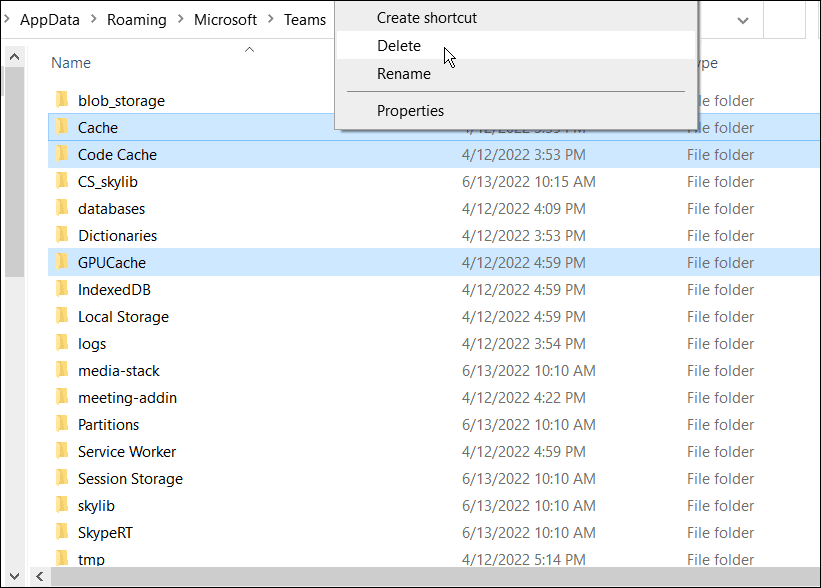The image size is (821, 588).
Task: Select the Local Storage folder name
Action: [124, 317]
